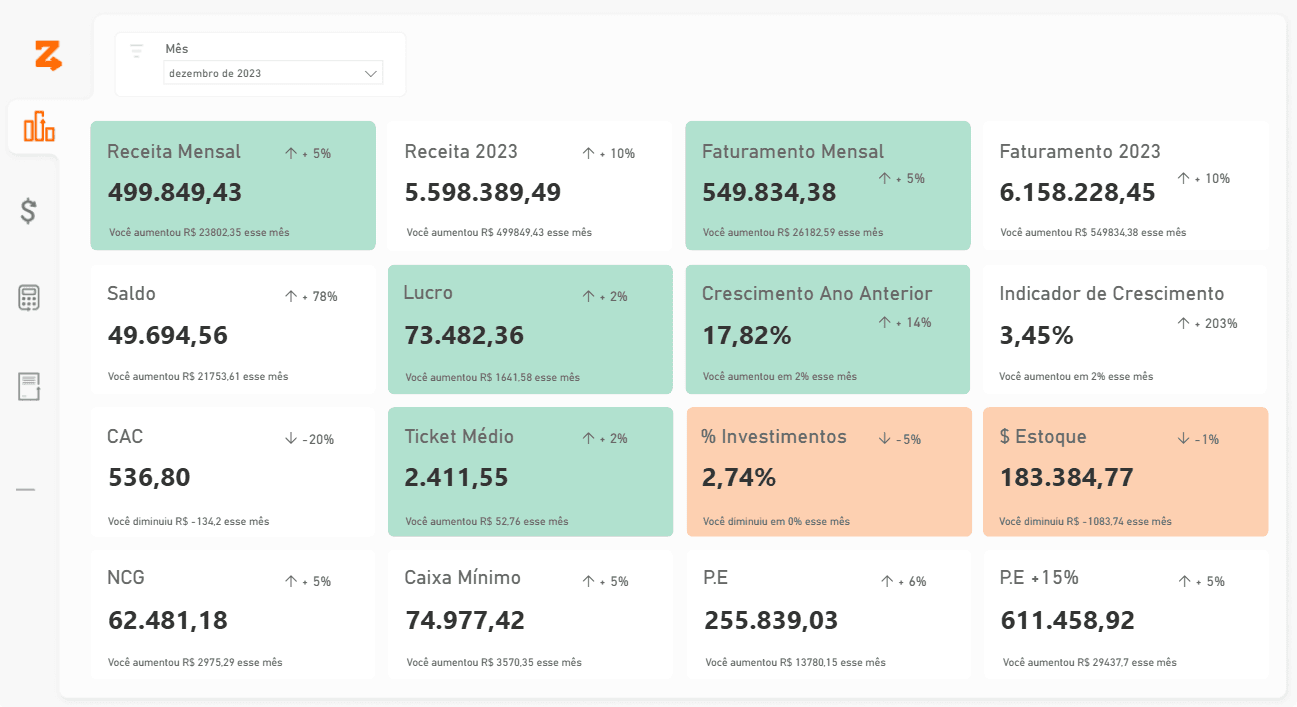Screen dimensions: 1297x707
Task: Click 'Você aumentou R$ 13780,15 esse mês' text
Action: (x=795, y=662)
